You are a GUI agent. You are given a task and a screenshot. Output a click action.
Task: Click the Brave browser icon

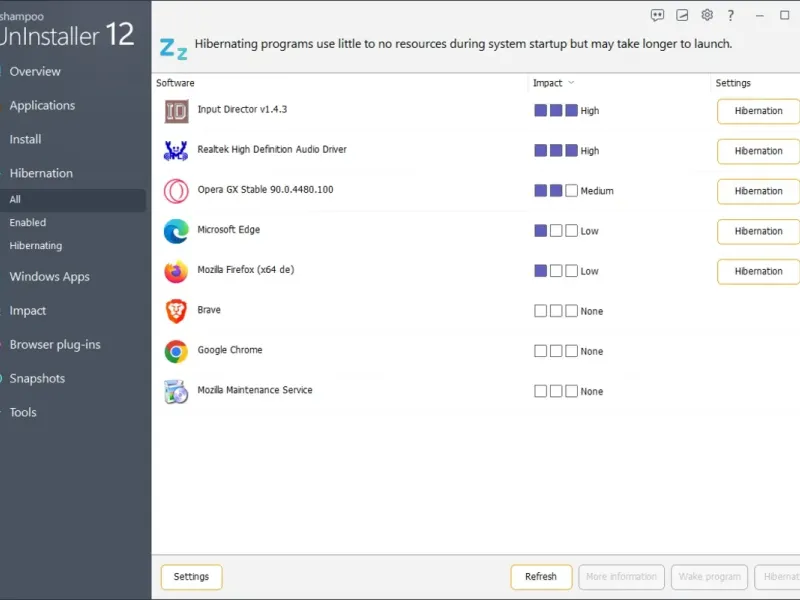tap(176, 311)
